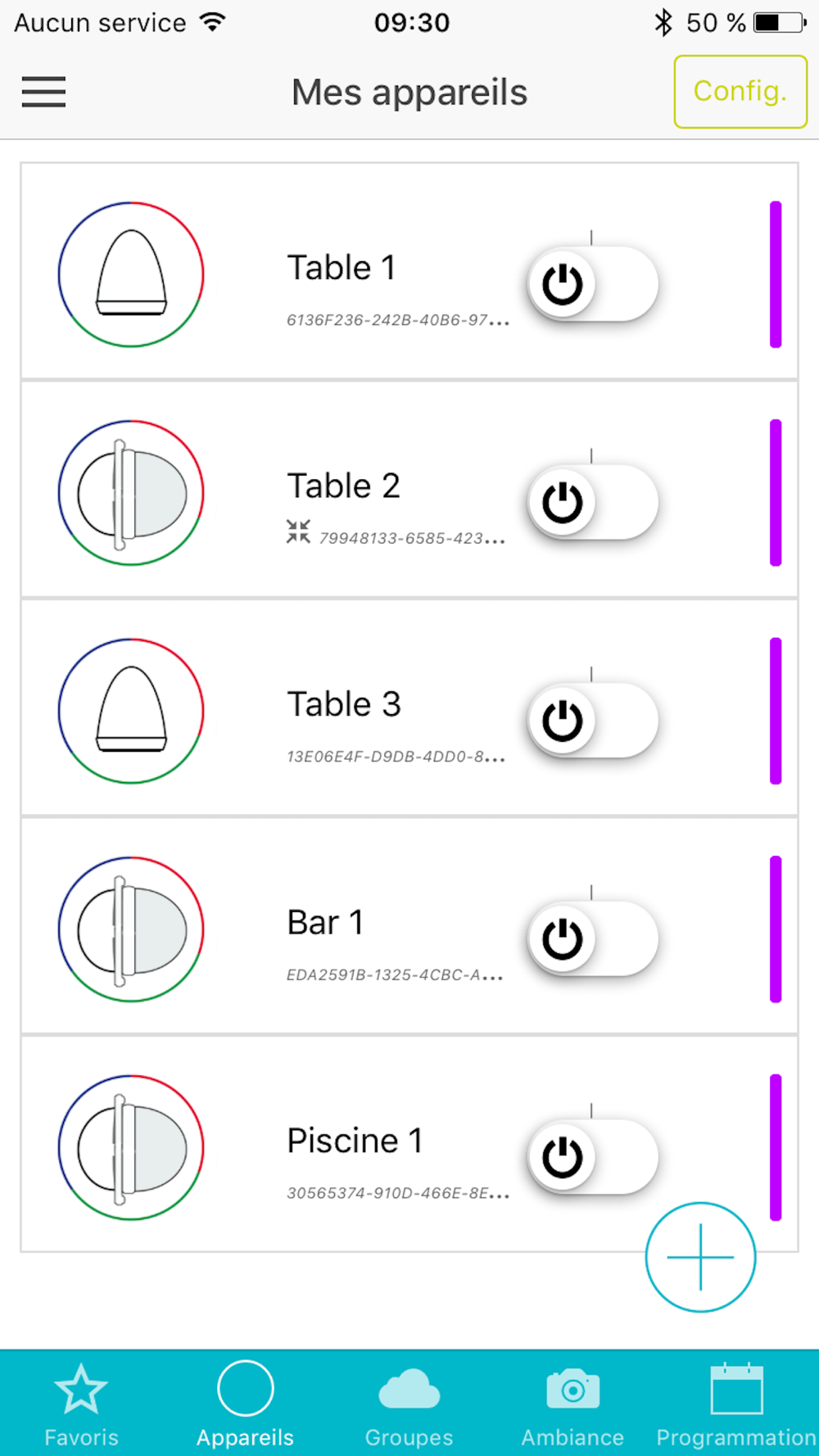Open the hamburger menu
The height and width of the screenshot is (1456, 819).
(x=43, y=92)
